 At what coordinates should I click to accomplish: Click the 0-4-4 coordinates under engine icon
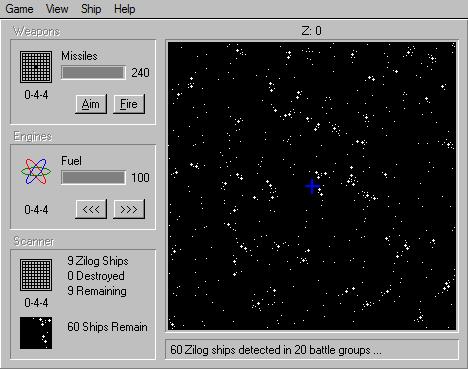36,210
